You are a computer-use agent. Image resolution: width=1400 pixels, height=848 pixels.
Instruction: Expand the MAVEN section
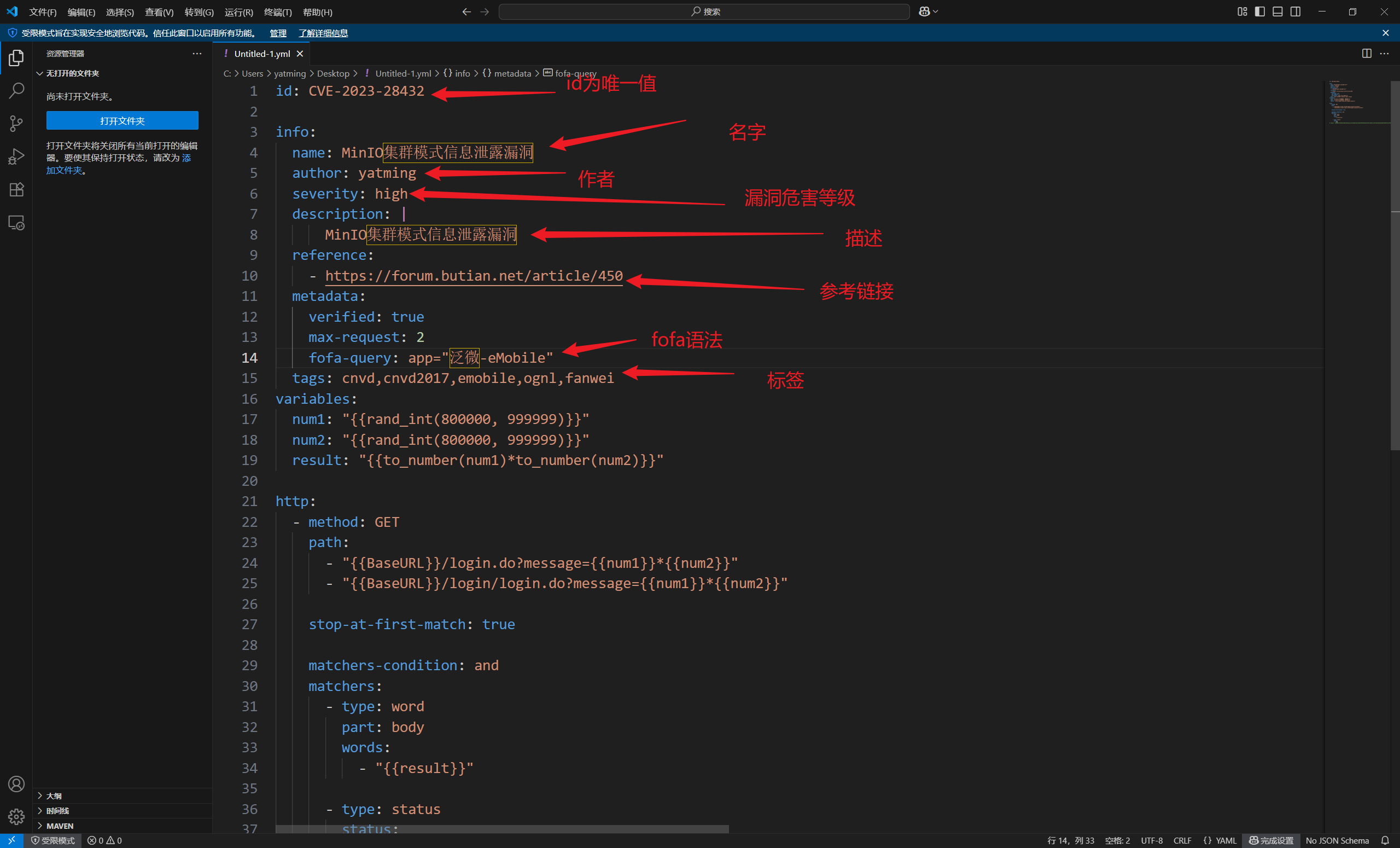point(60,826)
